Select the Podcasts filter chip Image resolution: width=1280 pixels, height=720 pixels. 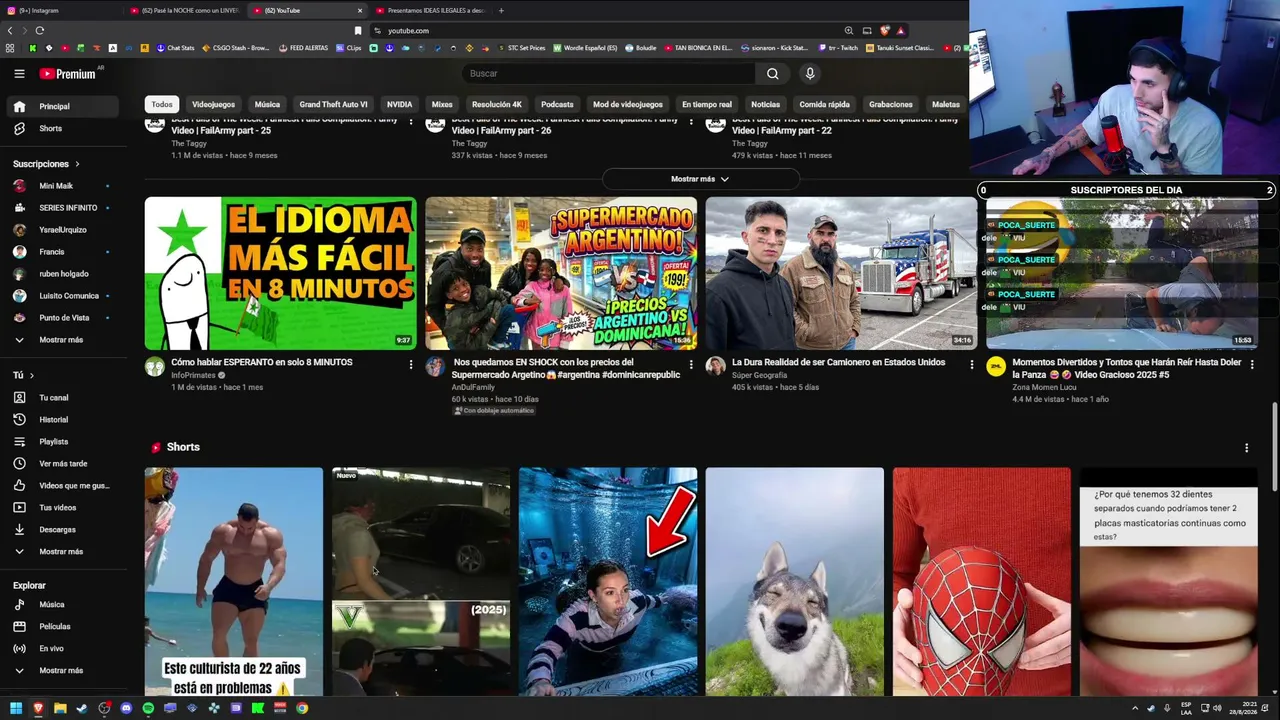click(x=557, y=104)
